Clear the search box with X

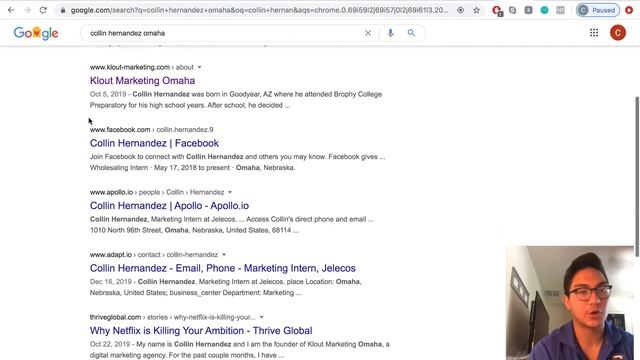tap(368, 33)
